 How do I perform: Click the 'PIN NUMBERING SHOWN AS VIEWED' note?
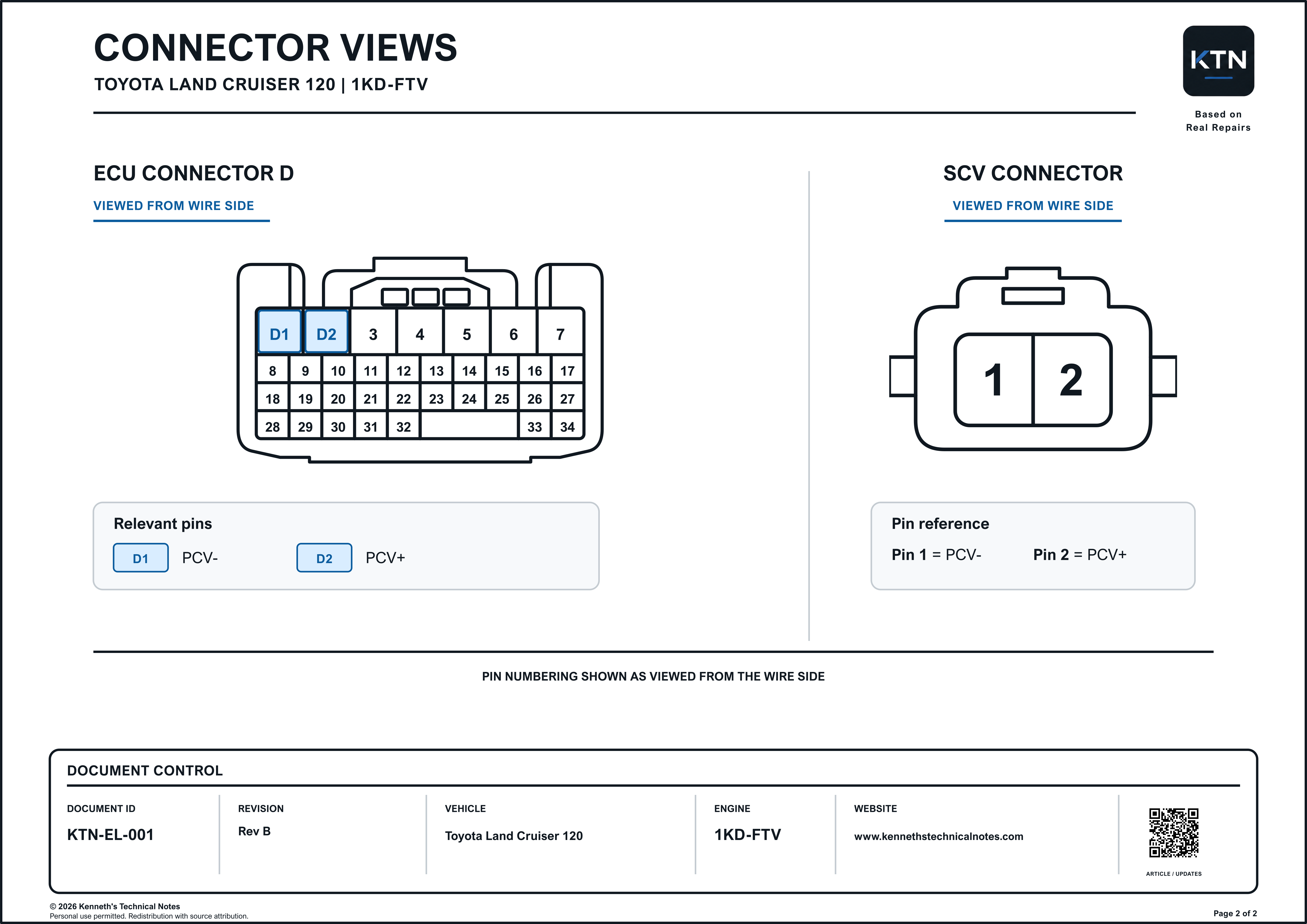point(653,676)
